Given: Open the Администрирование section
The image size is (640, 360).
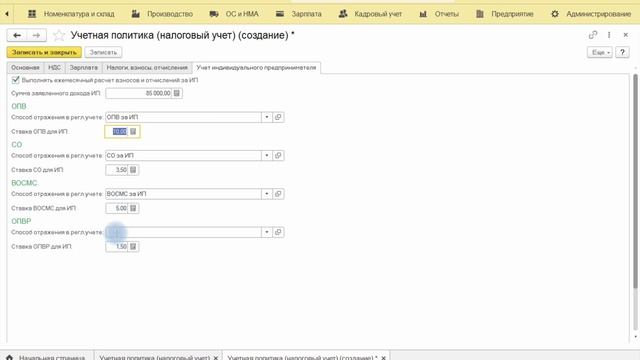Looking at the screenshot, I should tap(591, 14).
